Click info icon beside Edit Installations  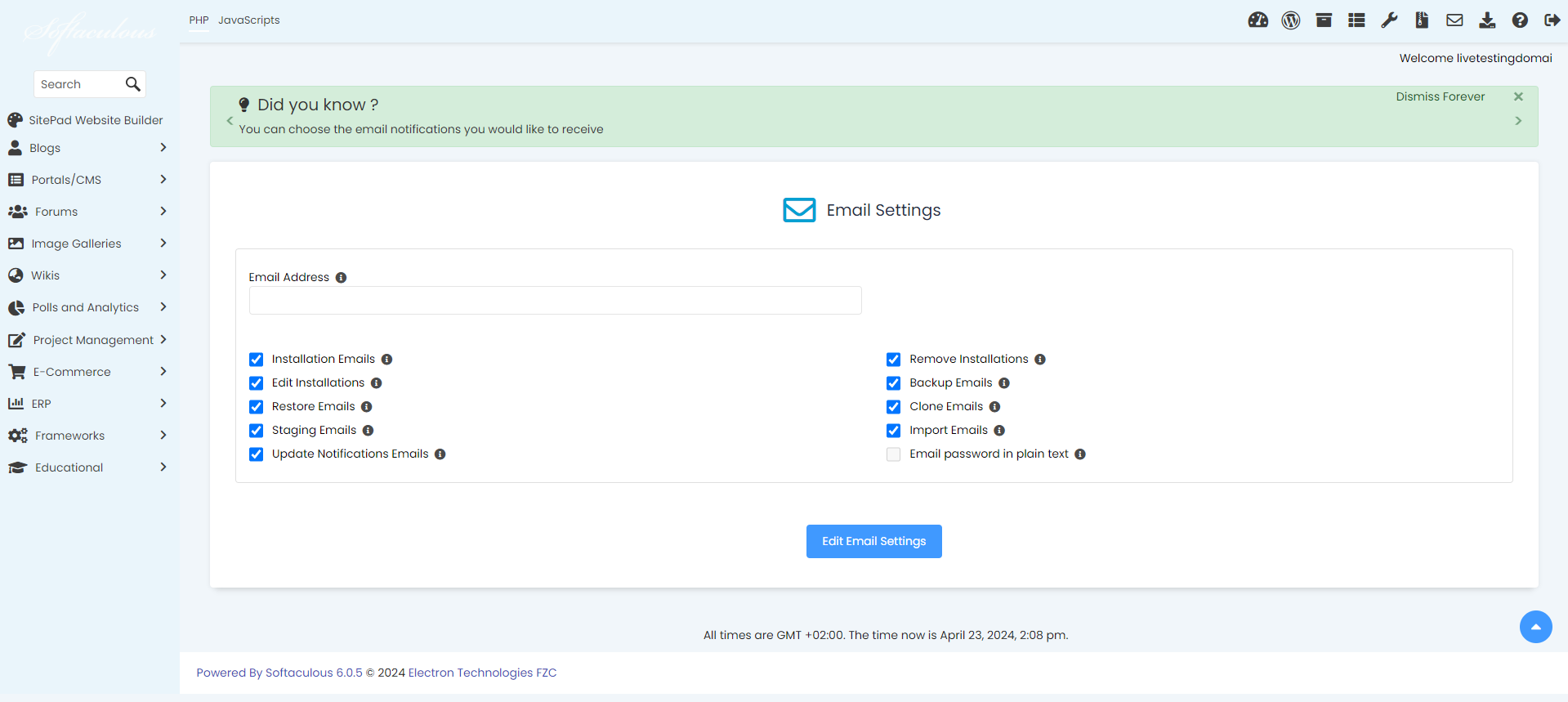tap(377, 383)
